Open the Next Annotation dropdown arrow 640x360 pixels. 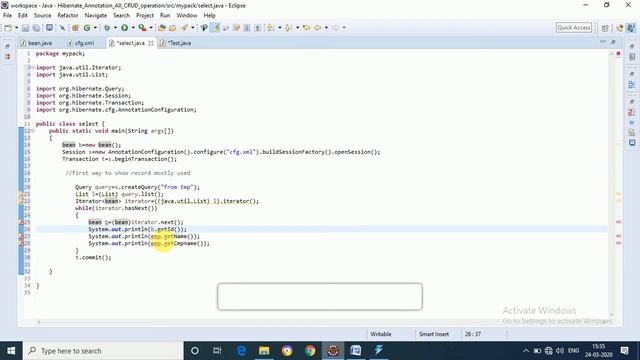280,28
